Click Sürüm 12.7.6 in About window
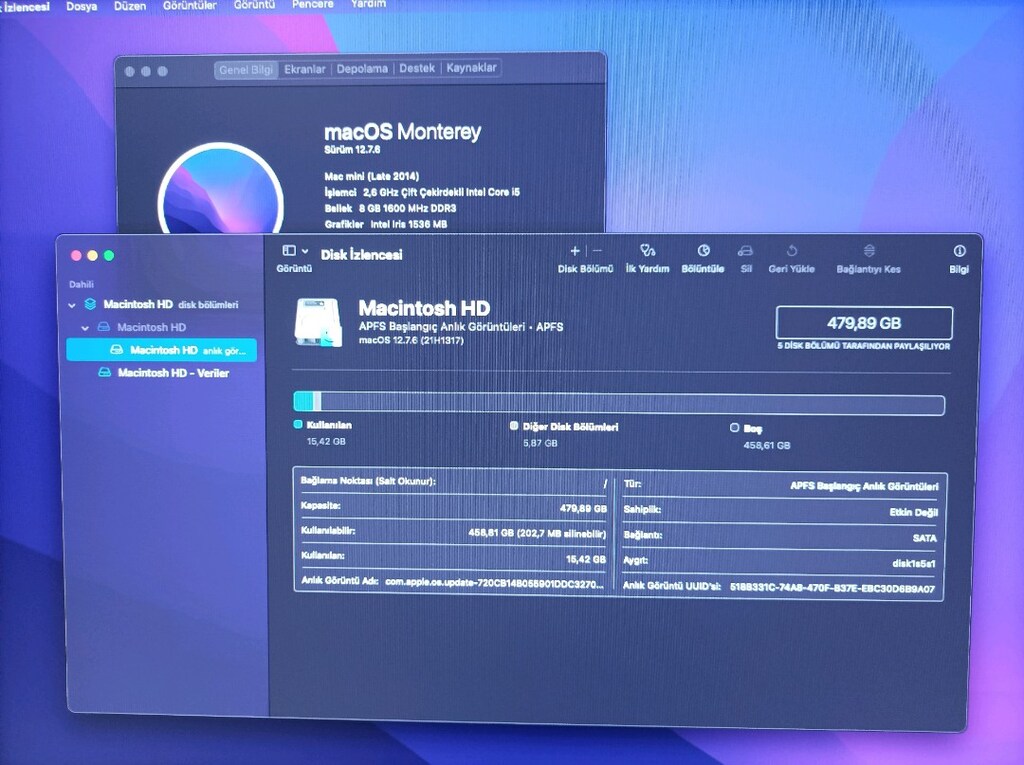The height and width of the screenshot is (765, 1024). coord(353,150)
